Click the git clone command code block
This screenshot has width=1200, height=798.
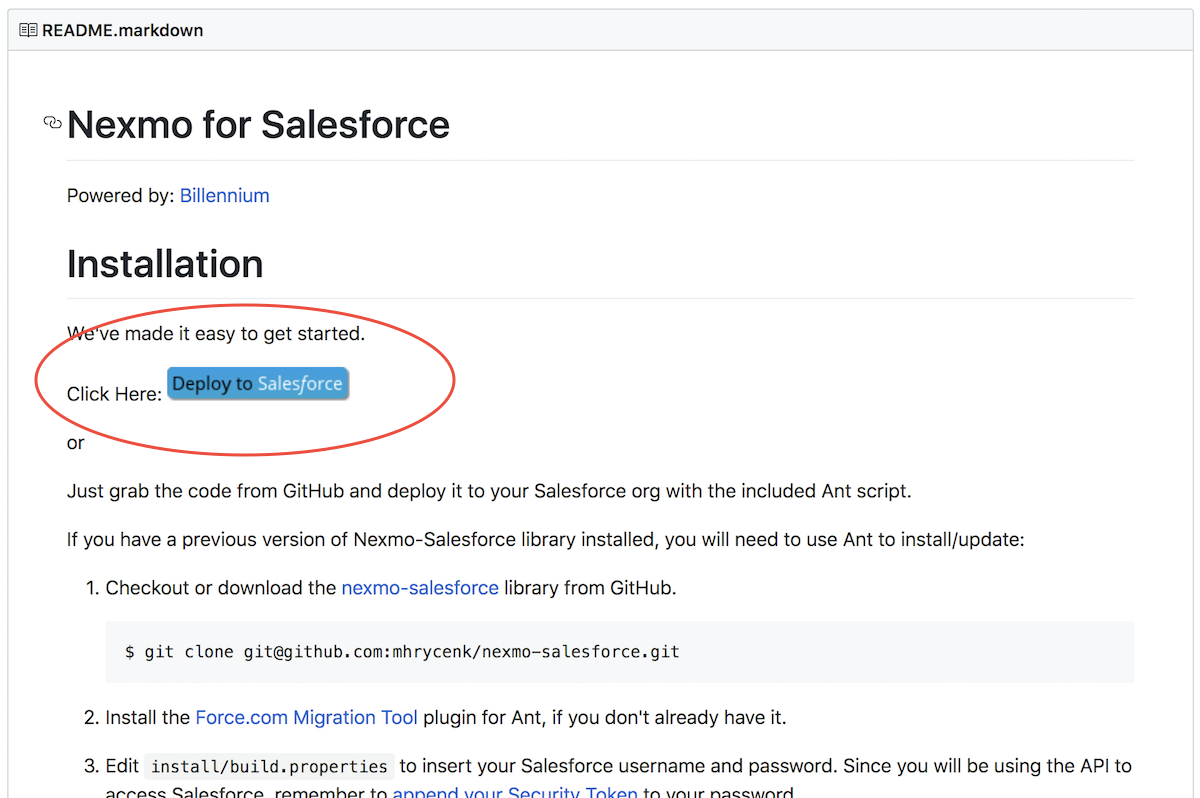click(x=620, y=652)
